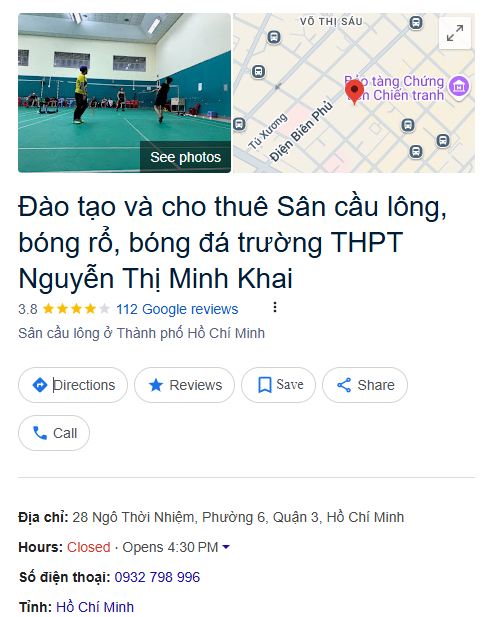Click the Reviews star button
This screenshot has height=617, width=496.
point(184,385)
